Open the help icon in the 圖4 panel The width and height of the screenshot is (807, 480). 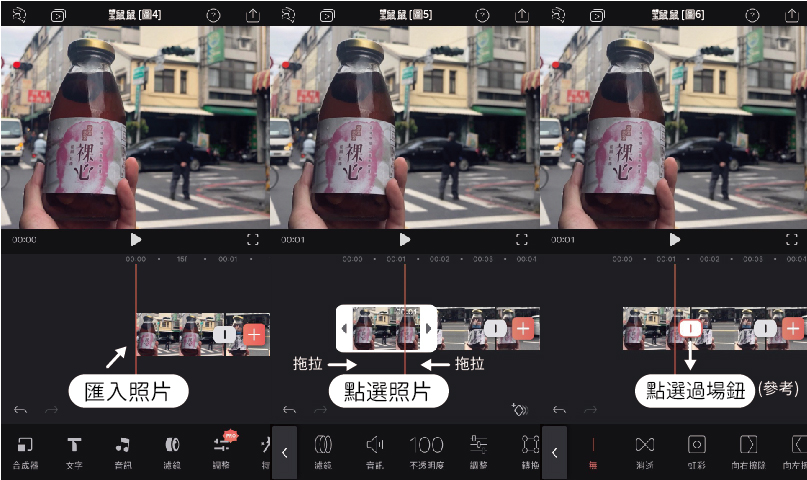(213, 15)
